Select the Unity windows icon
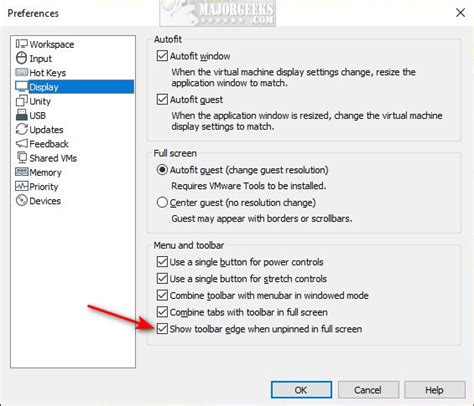This screenshot has height=406, width=474. coord(22,101)
